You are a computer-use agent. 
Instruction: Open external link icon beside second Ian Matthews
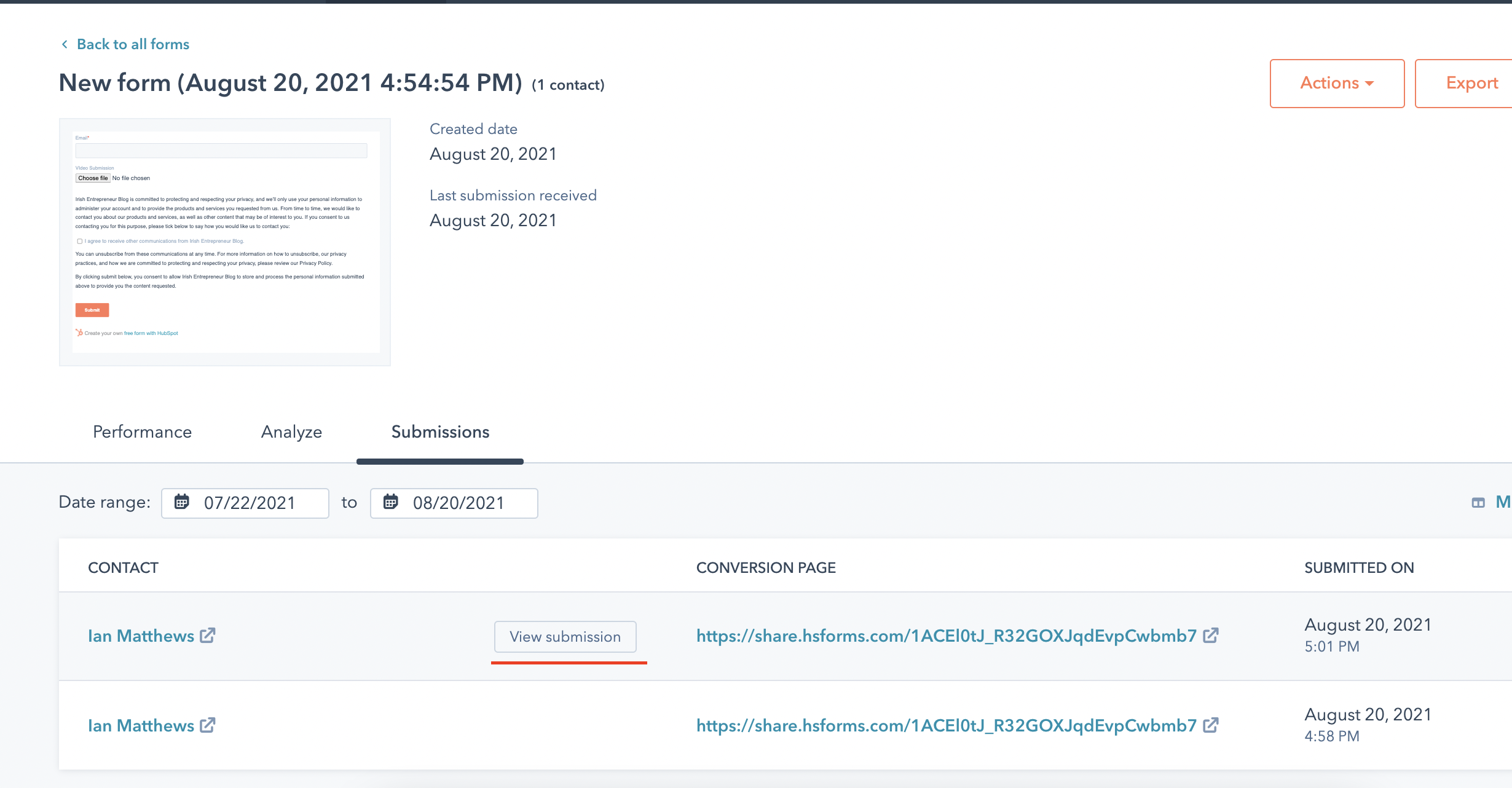coord(208,725)
